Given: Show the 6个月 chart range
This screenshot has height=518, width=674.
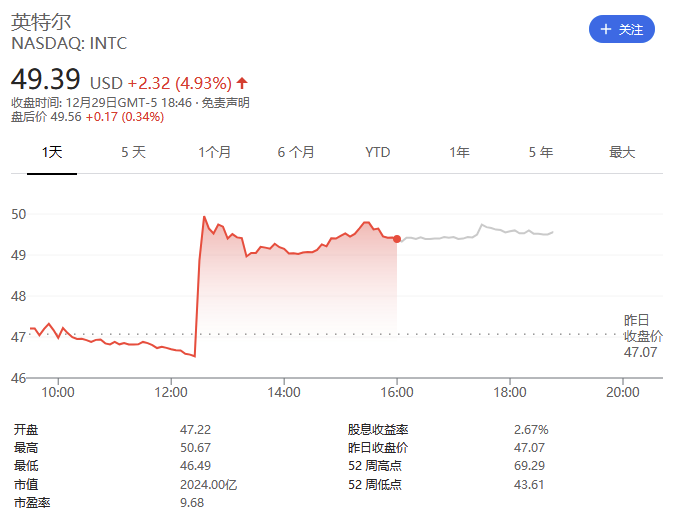Looking at the screenshot, I should 296,152.
